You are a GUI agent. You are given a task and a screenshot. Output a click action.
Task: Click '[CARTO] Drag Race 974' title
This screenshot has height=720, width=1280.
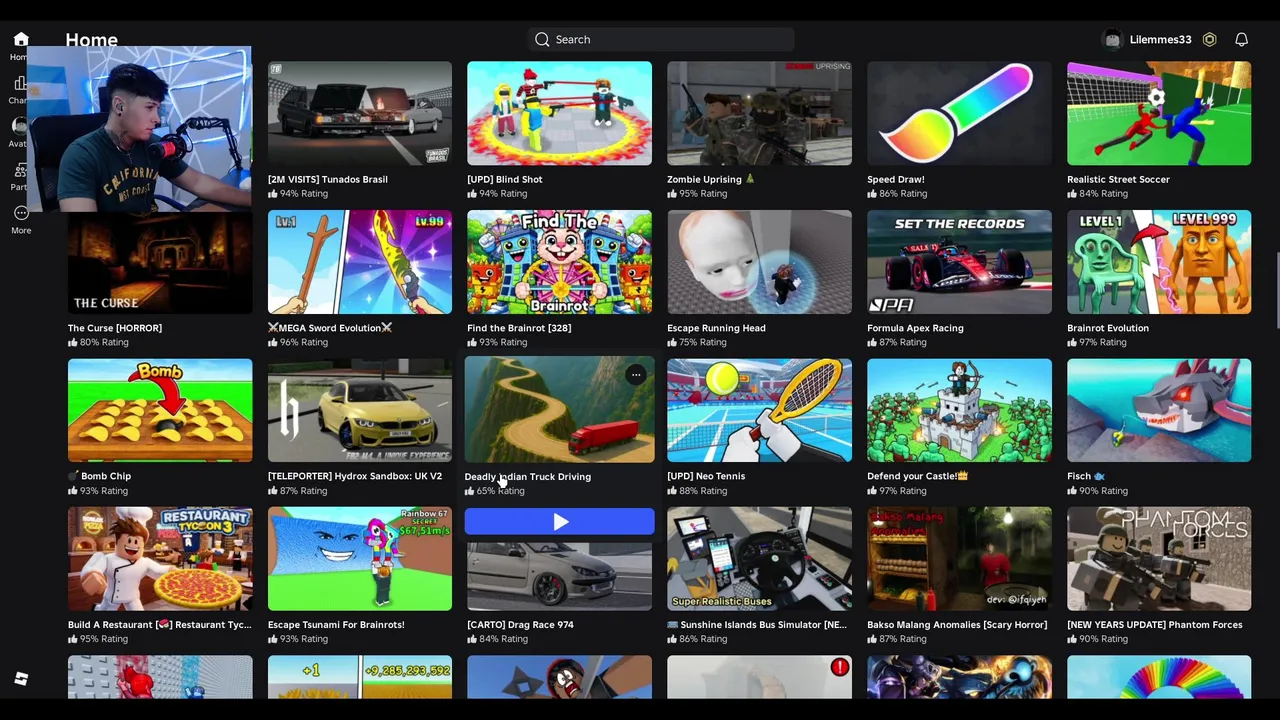click(x=520, y=625)
